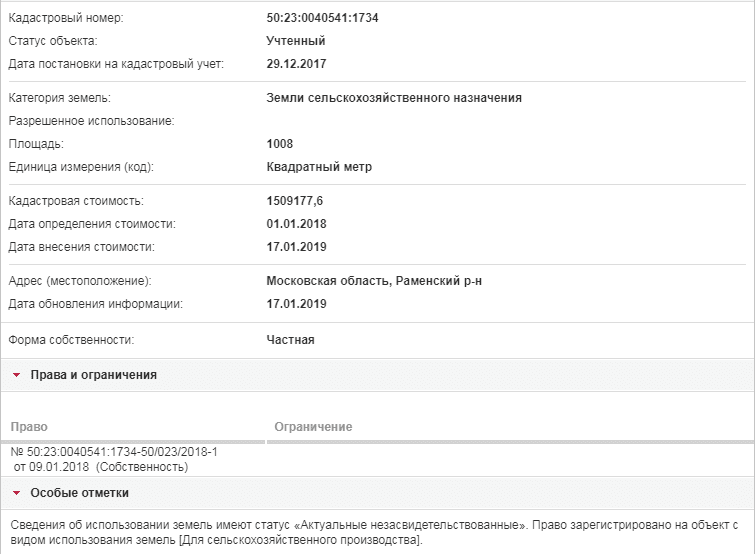Click the Особые отметки header title
755x554 pixels.
tap(79, 493)
